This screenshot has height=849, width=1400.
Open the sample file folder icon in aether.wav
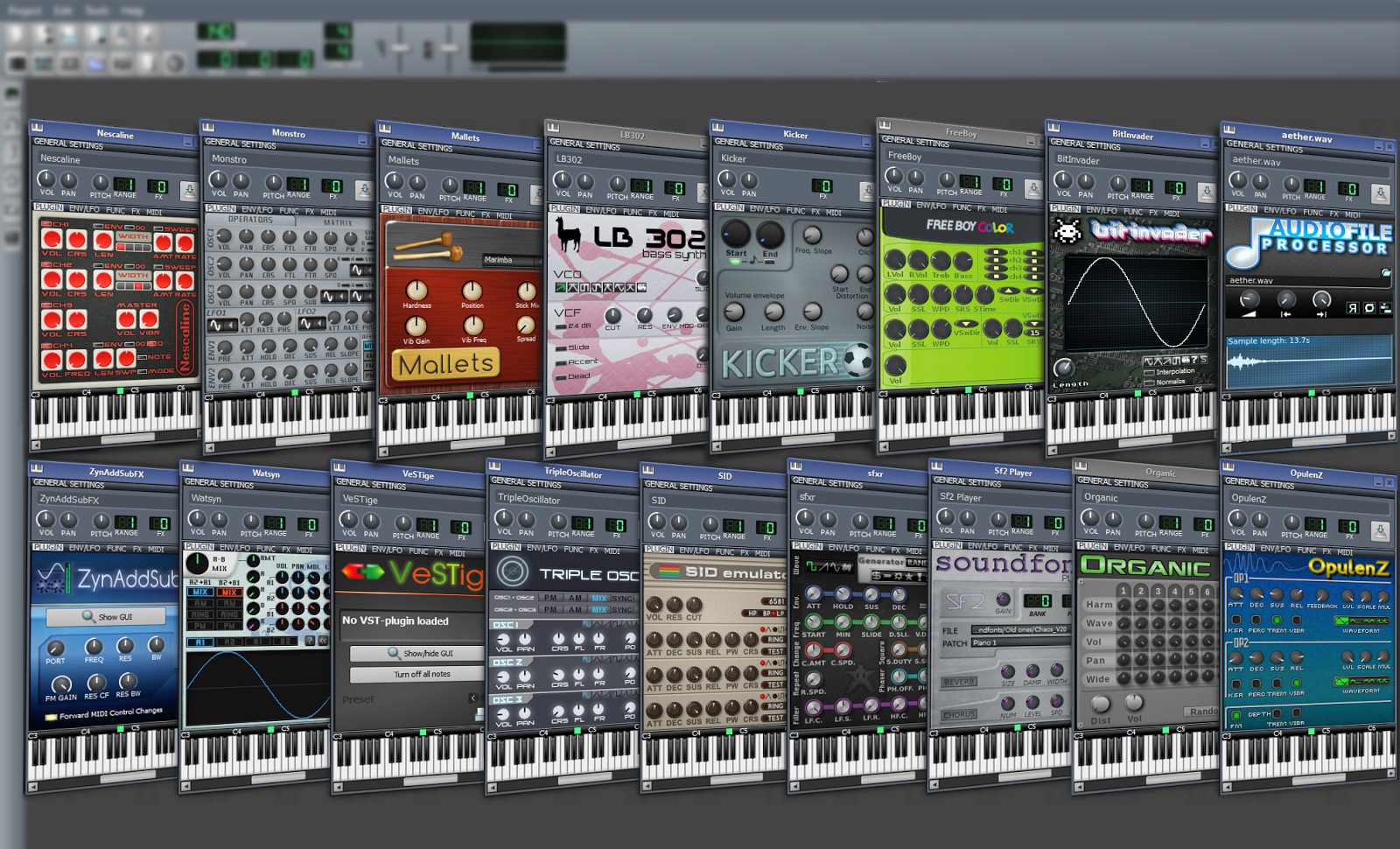click(x=1386, y=272)
